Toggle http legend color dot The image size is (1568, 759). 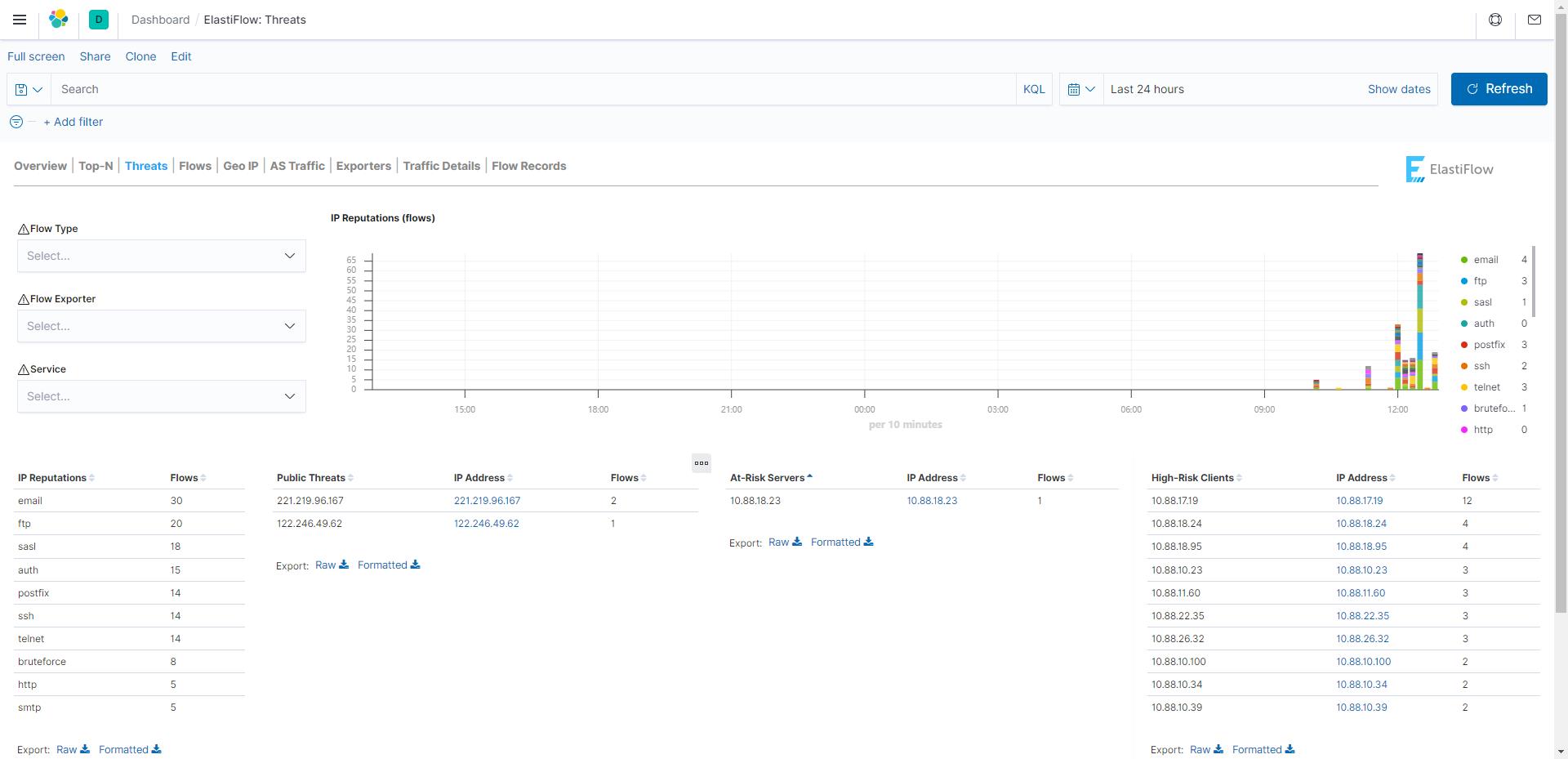coord(1463,430)
